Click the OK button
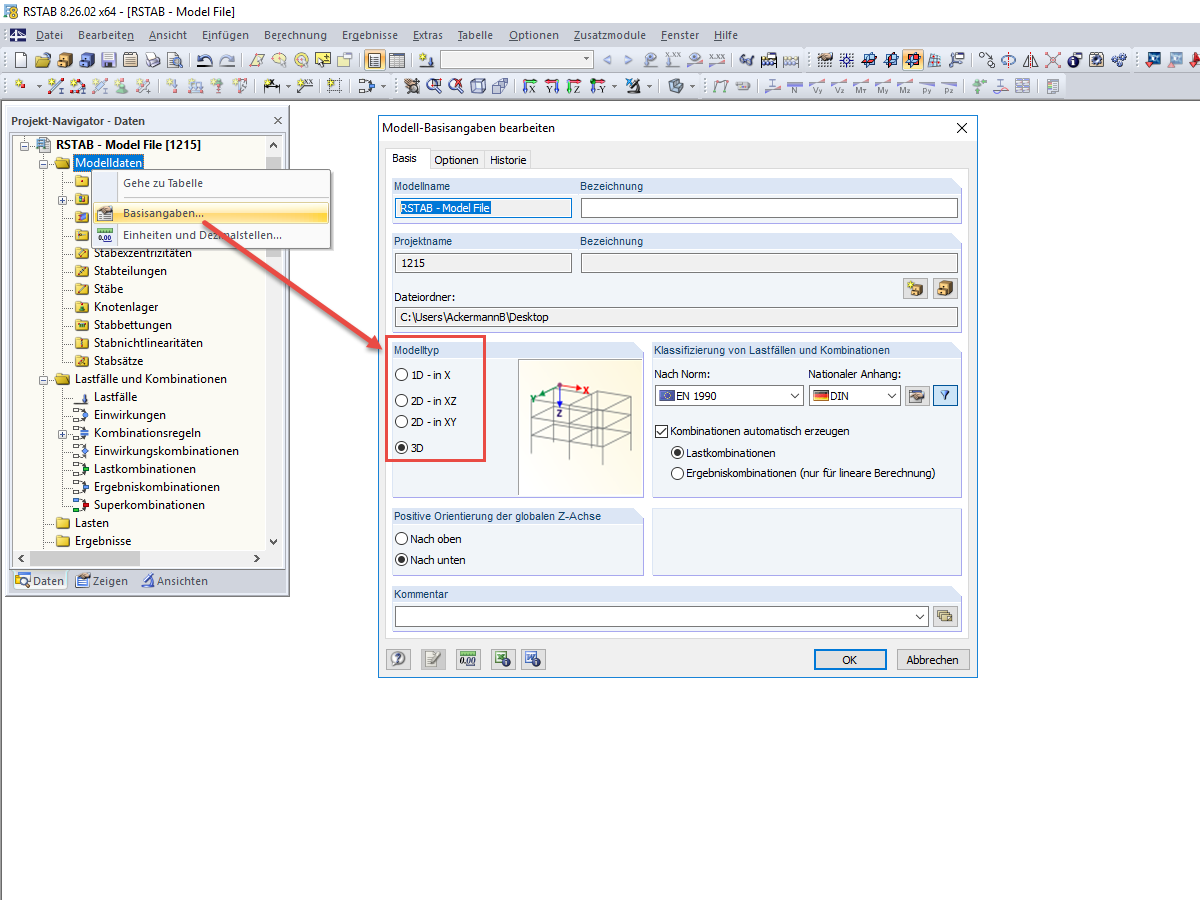The image size is (1200, 900). click(x=849, y=660)
